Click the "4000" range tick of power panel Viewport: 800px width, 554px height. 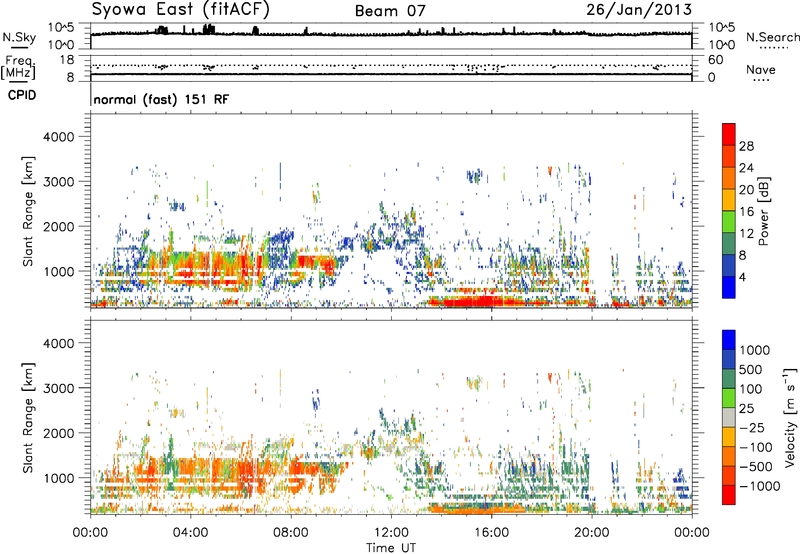(58, 137)
